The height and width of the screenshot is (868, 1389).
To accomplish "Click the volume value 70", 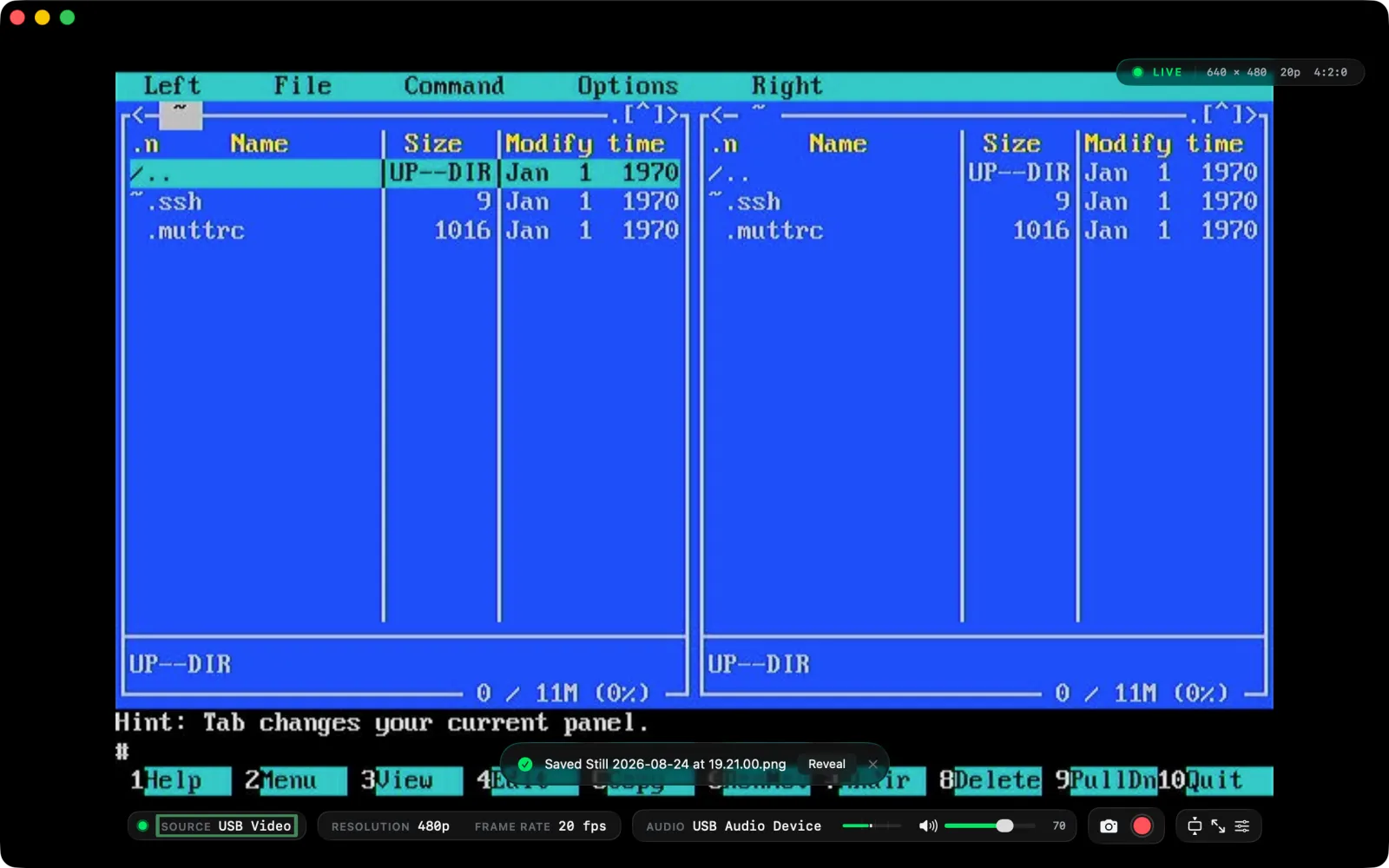I will [1059, 826].
